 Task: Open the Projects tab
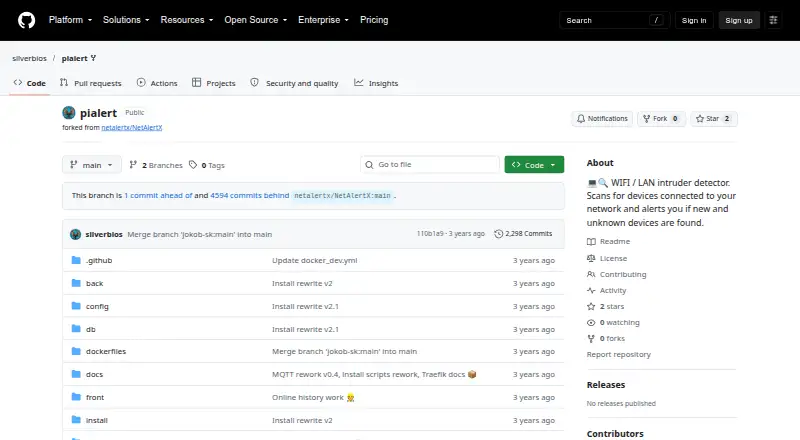[x=214, y=83]
